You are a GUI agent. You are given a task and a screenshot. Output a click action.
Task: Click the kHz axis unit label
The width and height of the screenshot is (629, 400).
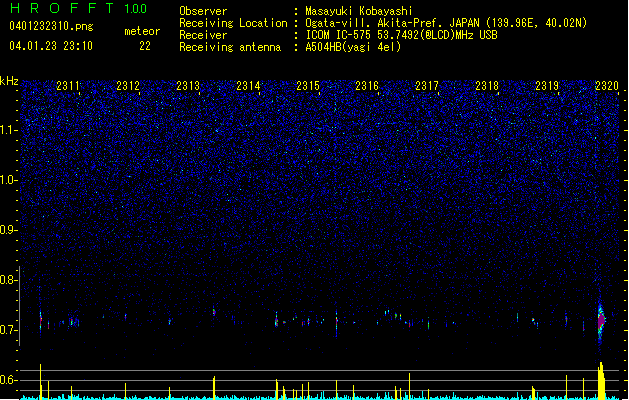coord(9,81)
